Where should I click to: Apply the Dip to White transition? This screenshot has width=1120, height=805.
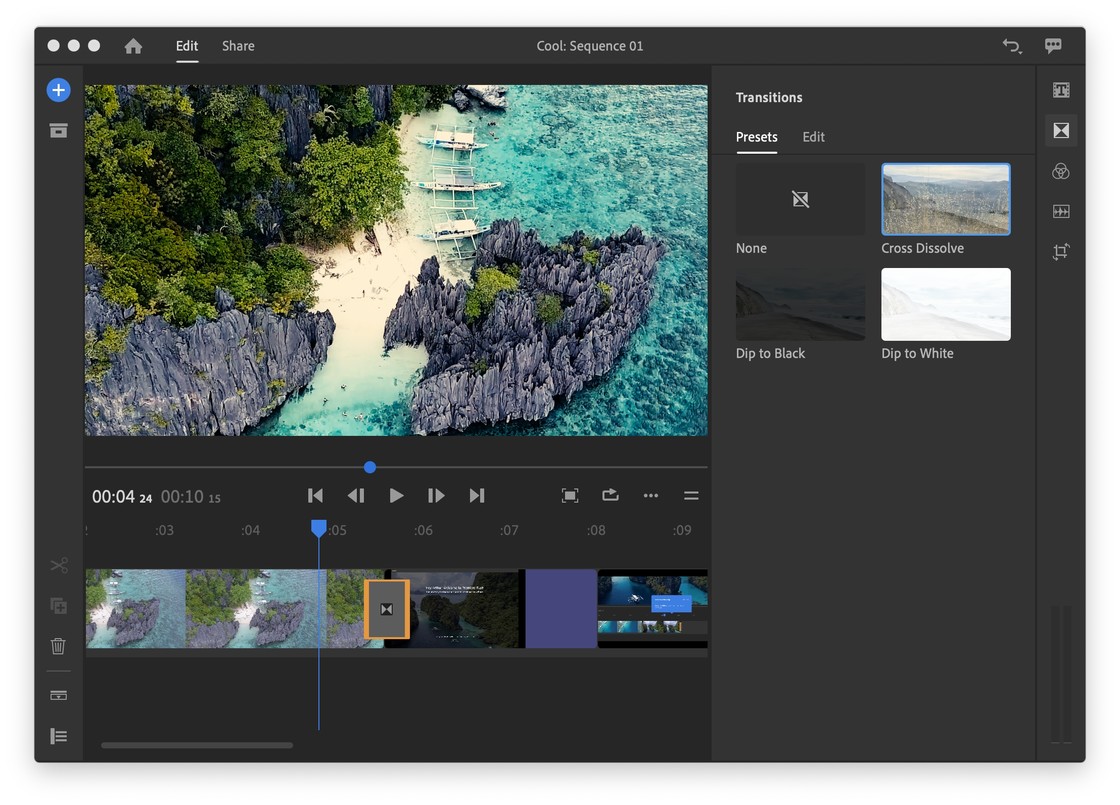click(946, 304)
